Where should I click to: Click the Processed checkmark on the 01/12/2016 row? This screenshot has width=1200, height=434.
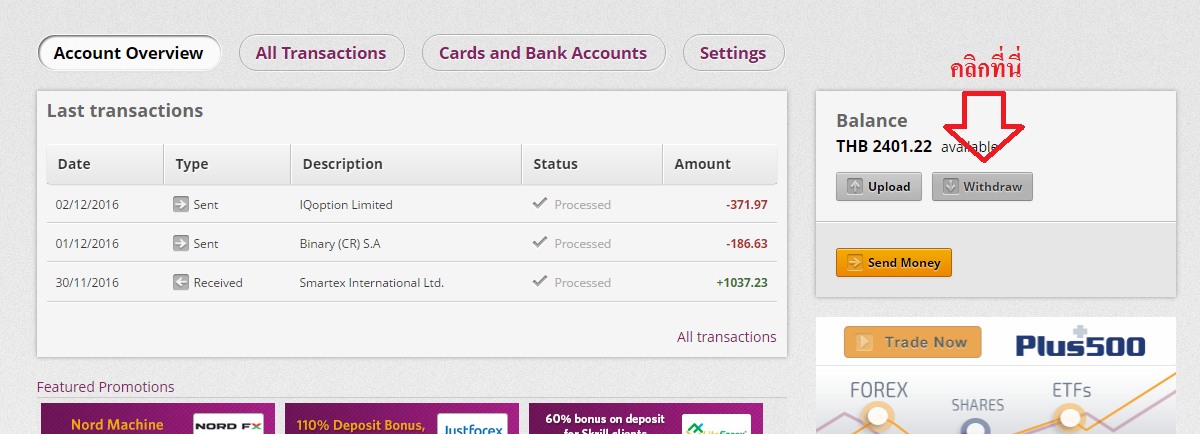[x=540, y=242]
